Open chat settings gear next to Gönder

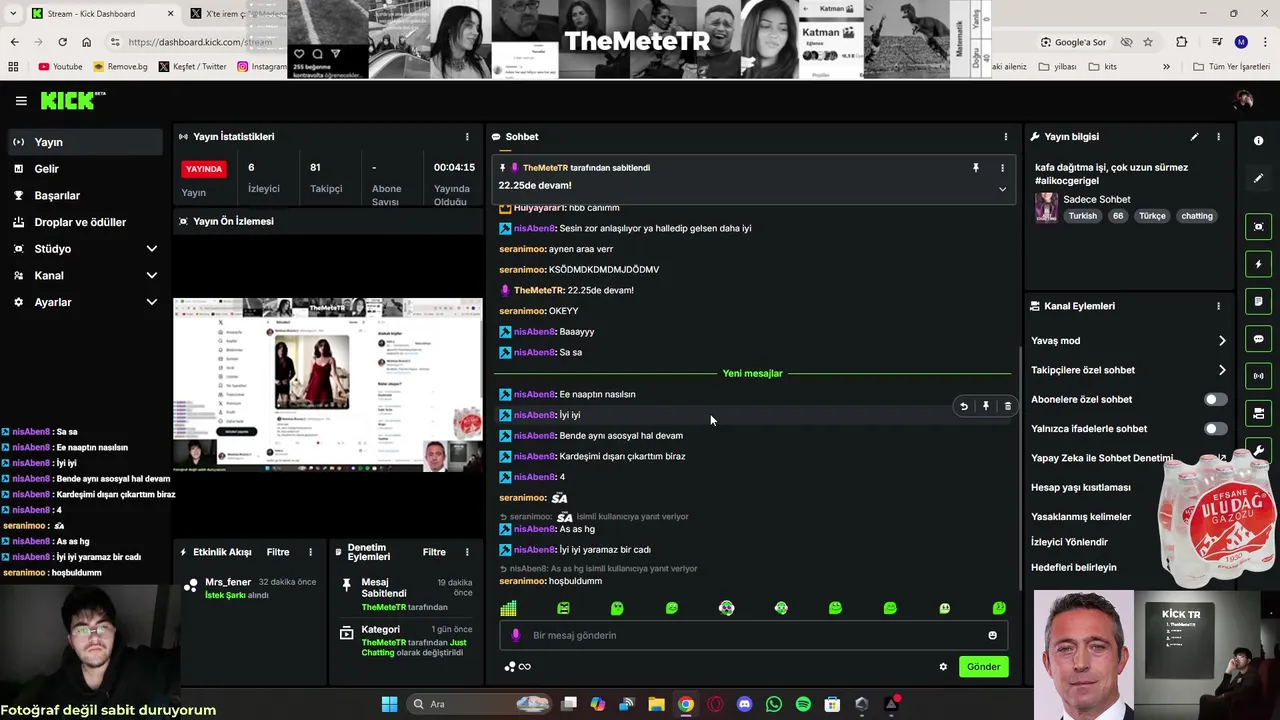943,667
